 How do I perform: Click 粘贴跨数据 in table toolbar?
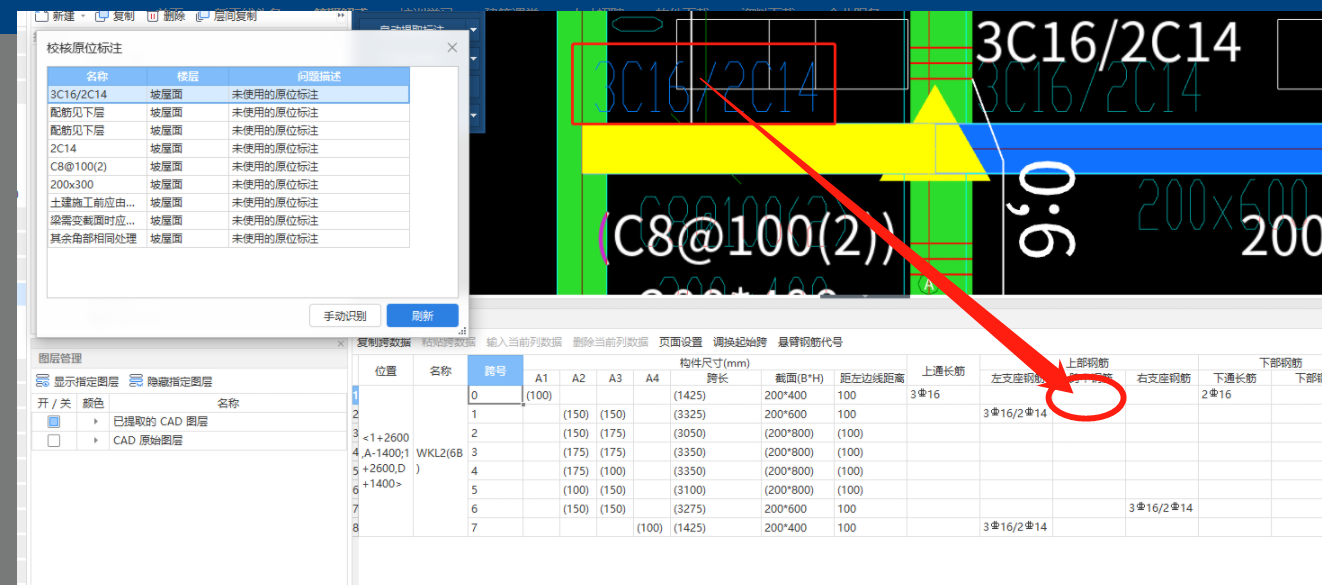448,342
